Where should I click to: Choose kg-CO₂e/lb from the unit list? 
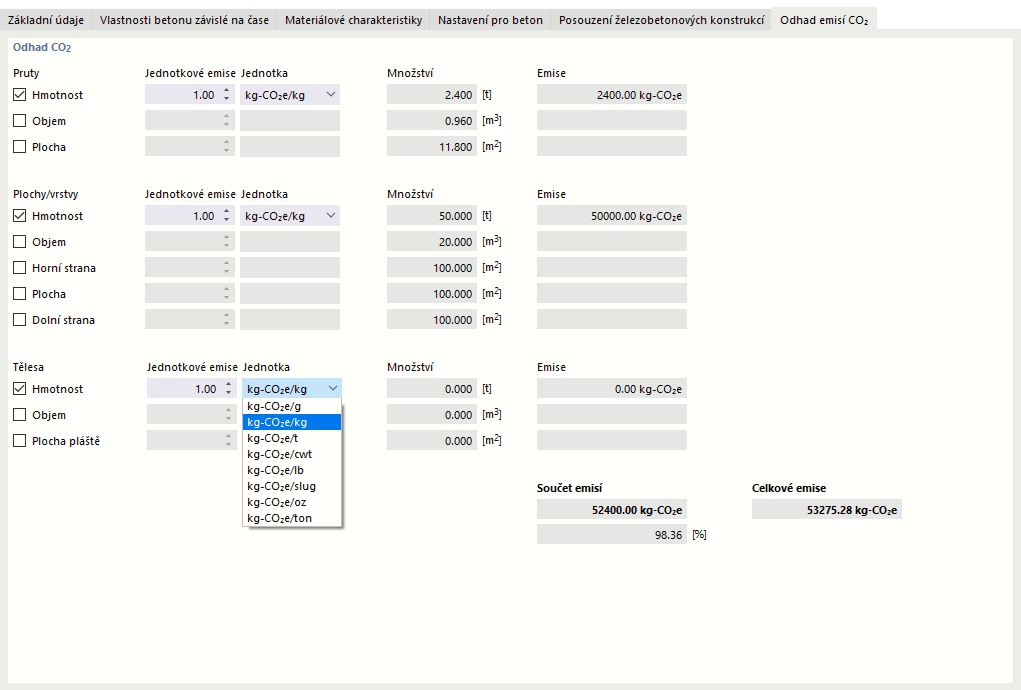(292, 471)
